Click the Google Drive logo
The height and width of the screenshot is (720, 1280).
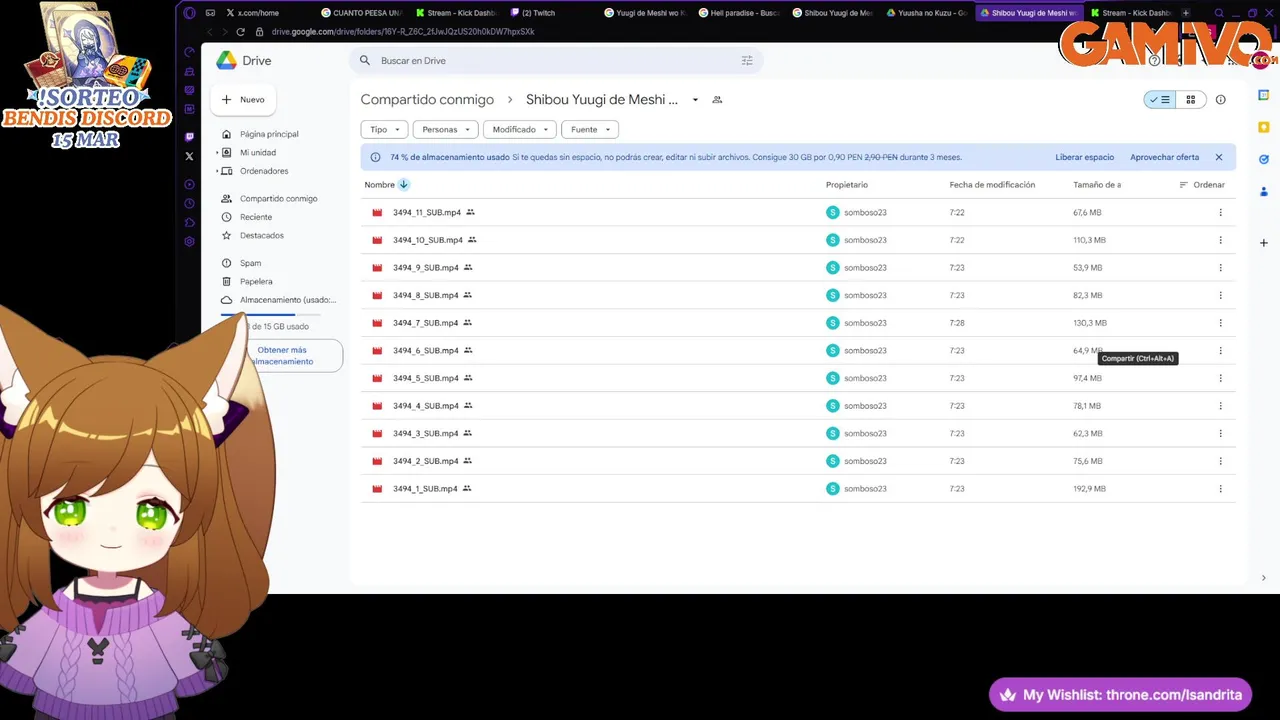(227, 60)
